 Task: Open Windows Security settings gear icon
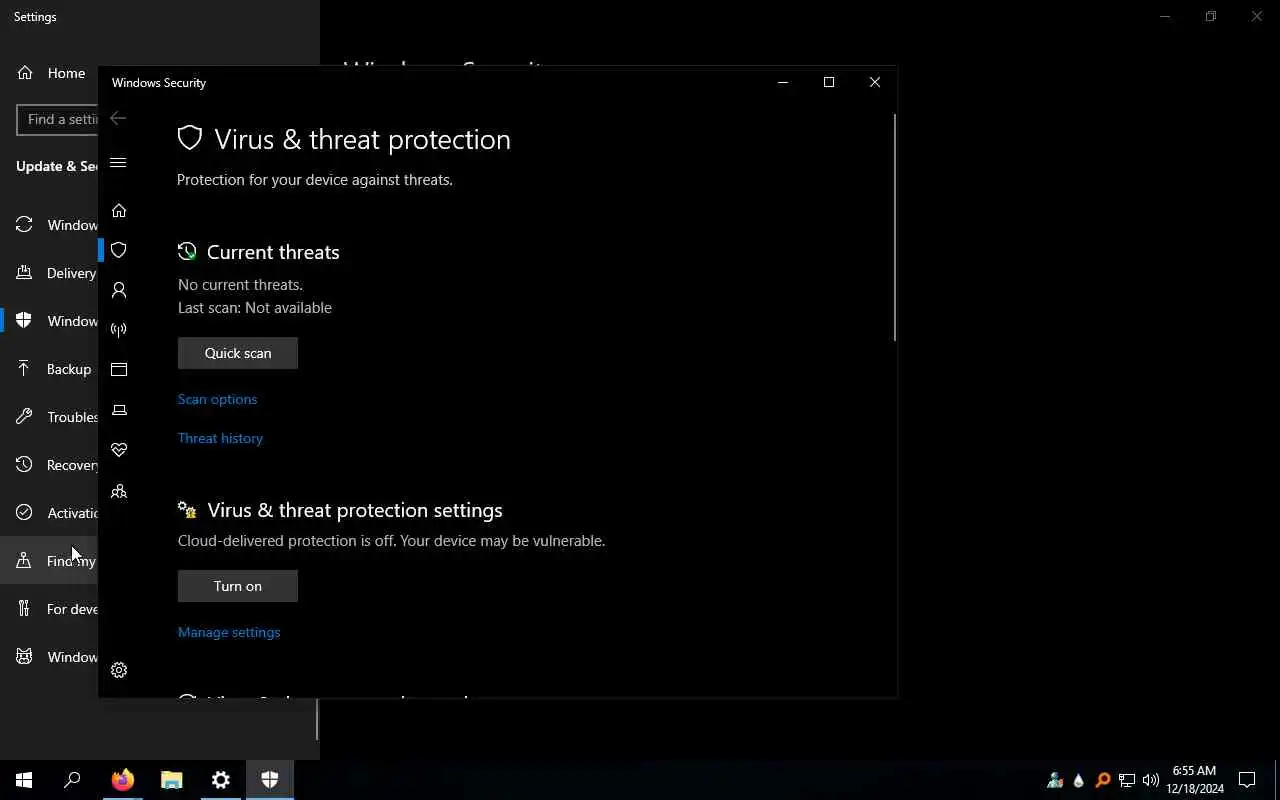(119, 670)
